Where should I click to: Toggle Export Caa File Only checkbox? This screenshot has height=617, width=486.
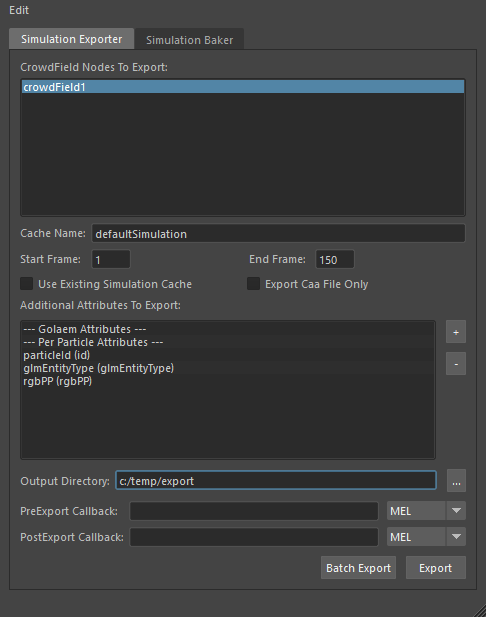pos(253,284)
